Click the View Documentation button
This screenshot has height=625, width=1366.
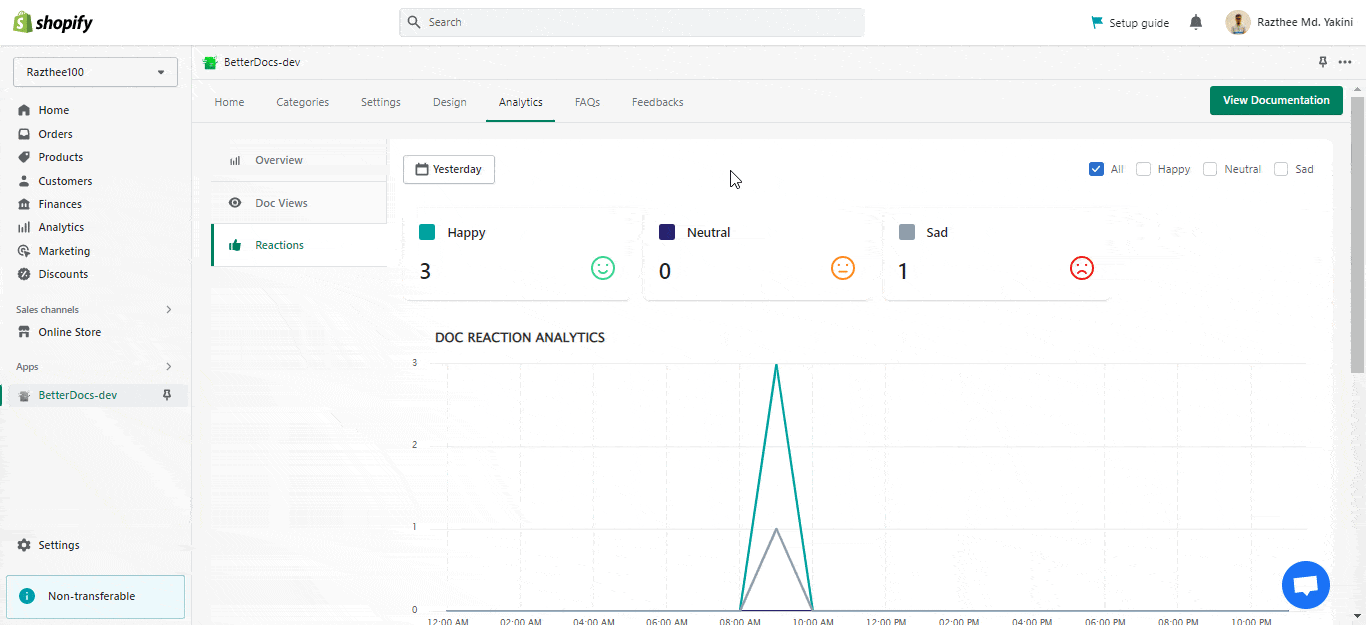1276,100
